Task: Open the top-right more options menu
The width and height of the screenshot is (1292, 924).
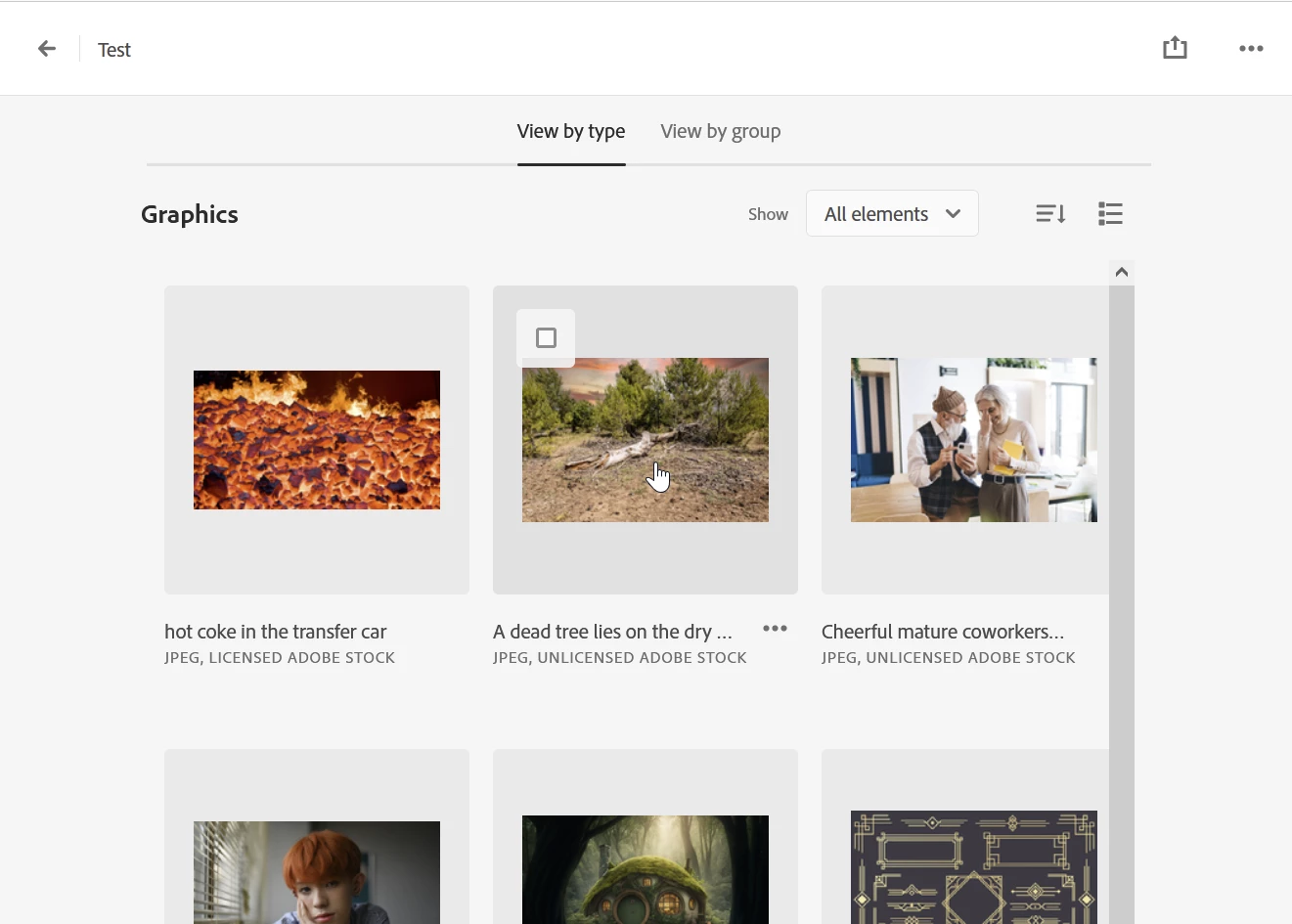Action: tap(1251, 49)
